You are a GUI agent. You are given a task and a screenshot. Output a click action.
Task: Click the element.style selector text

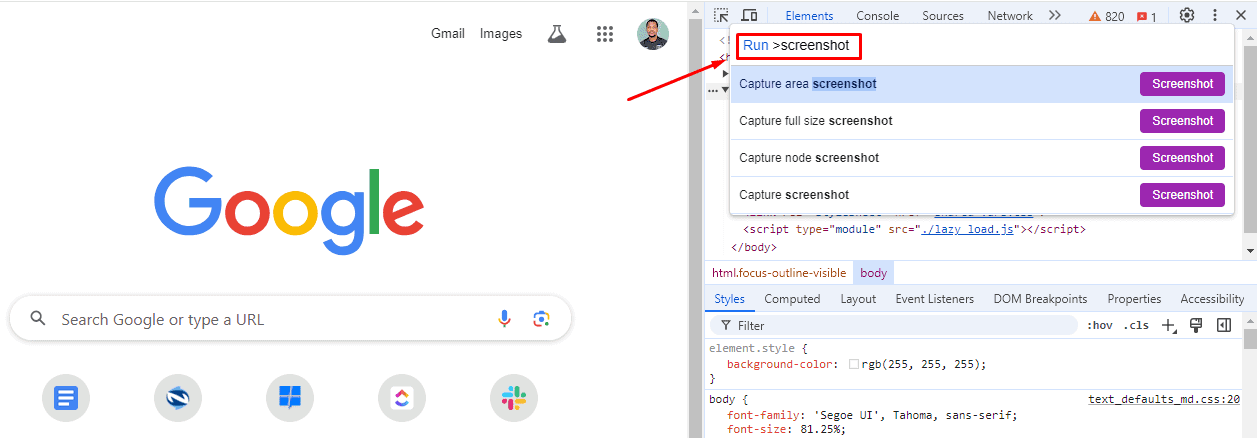(x=750, y=349)
